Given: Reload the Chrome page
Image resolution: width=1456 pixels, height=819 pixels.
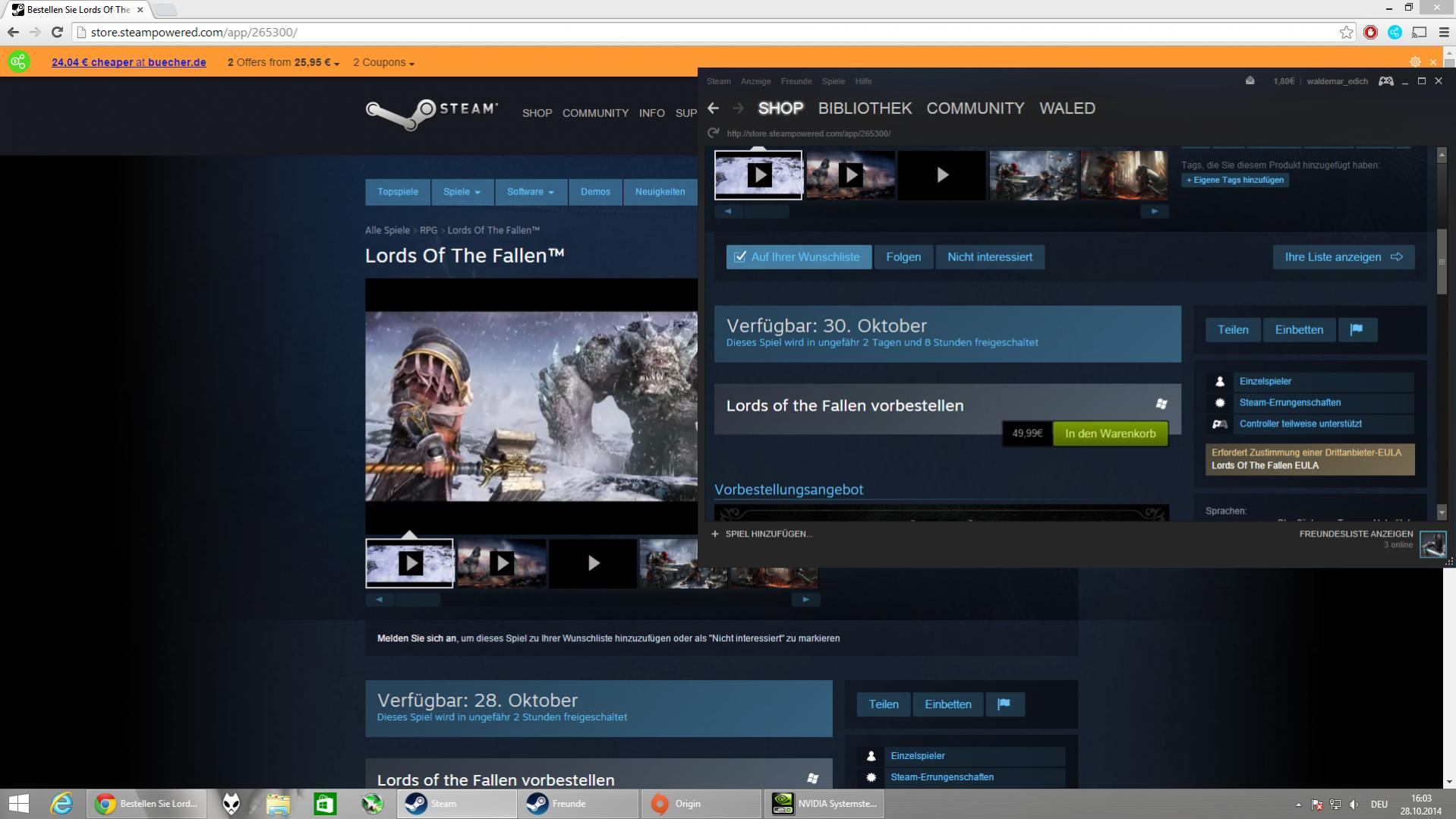Looking at the screenshot, I should (57, 32).
